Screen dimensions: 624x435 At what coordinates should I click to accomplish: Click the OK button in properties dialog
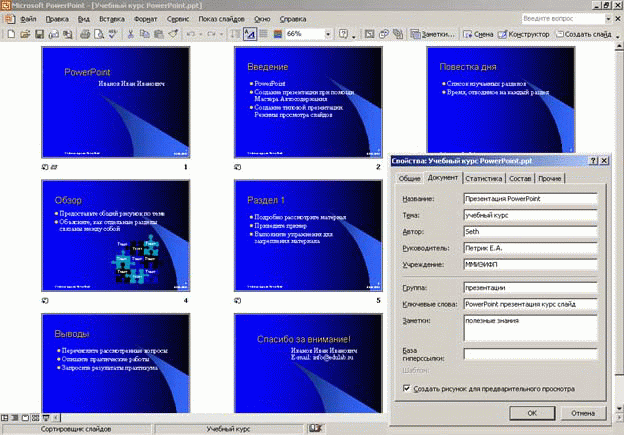coord(532,413)
